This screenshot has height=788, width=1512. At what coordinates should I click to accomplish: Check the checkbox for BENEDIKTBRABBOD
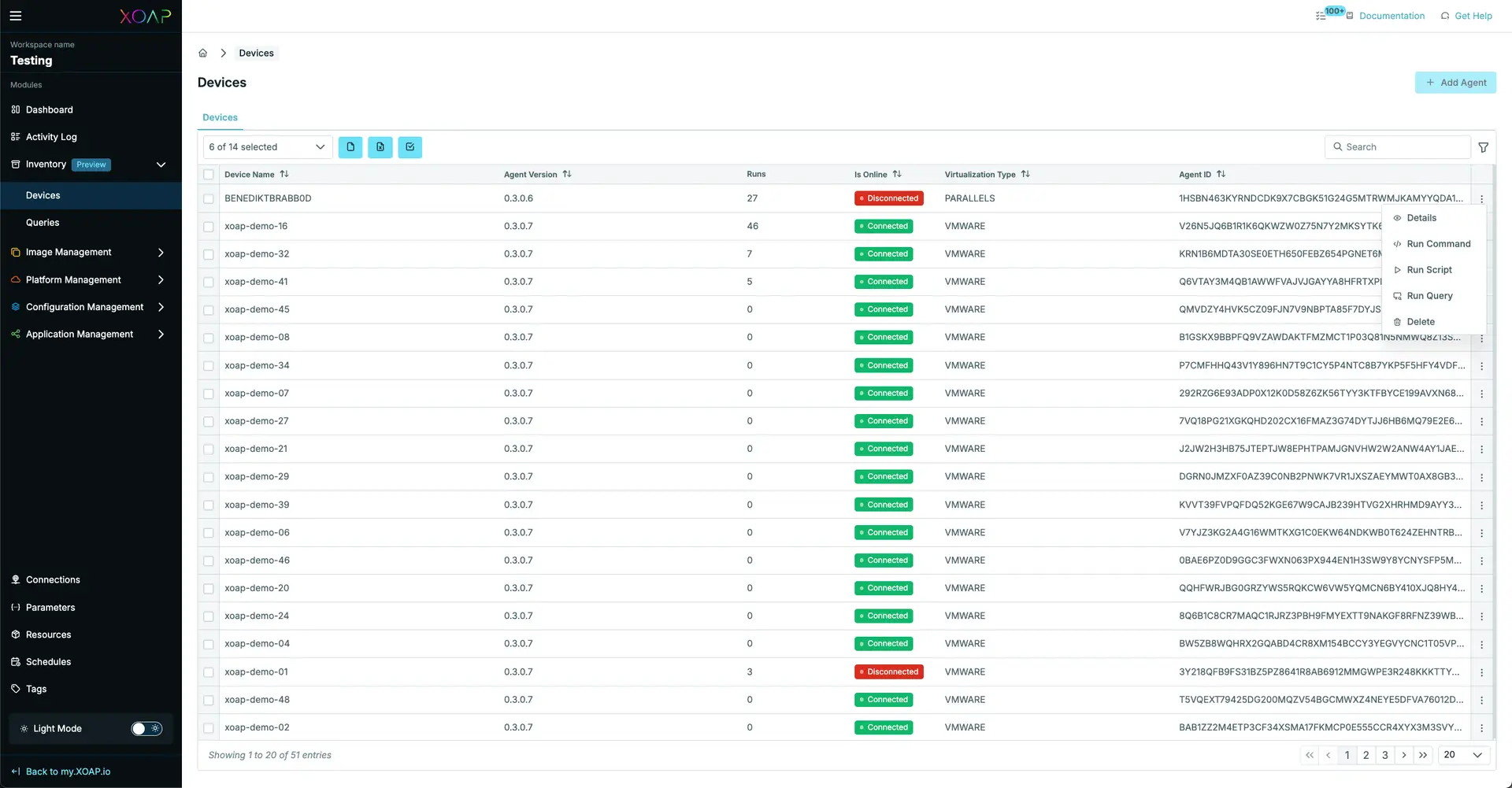pyautogui.click(x=208, y=198)
